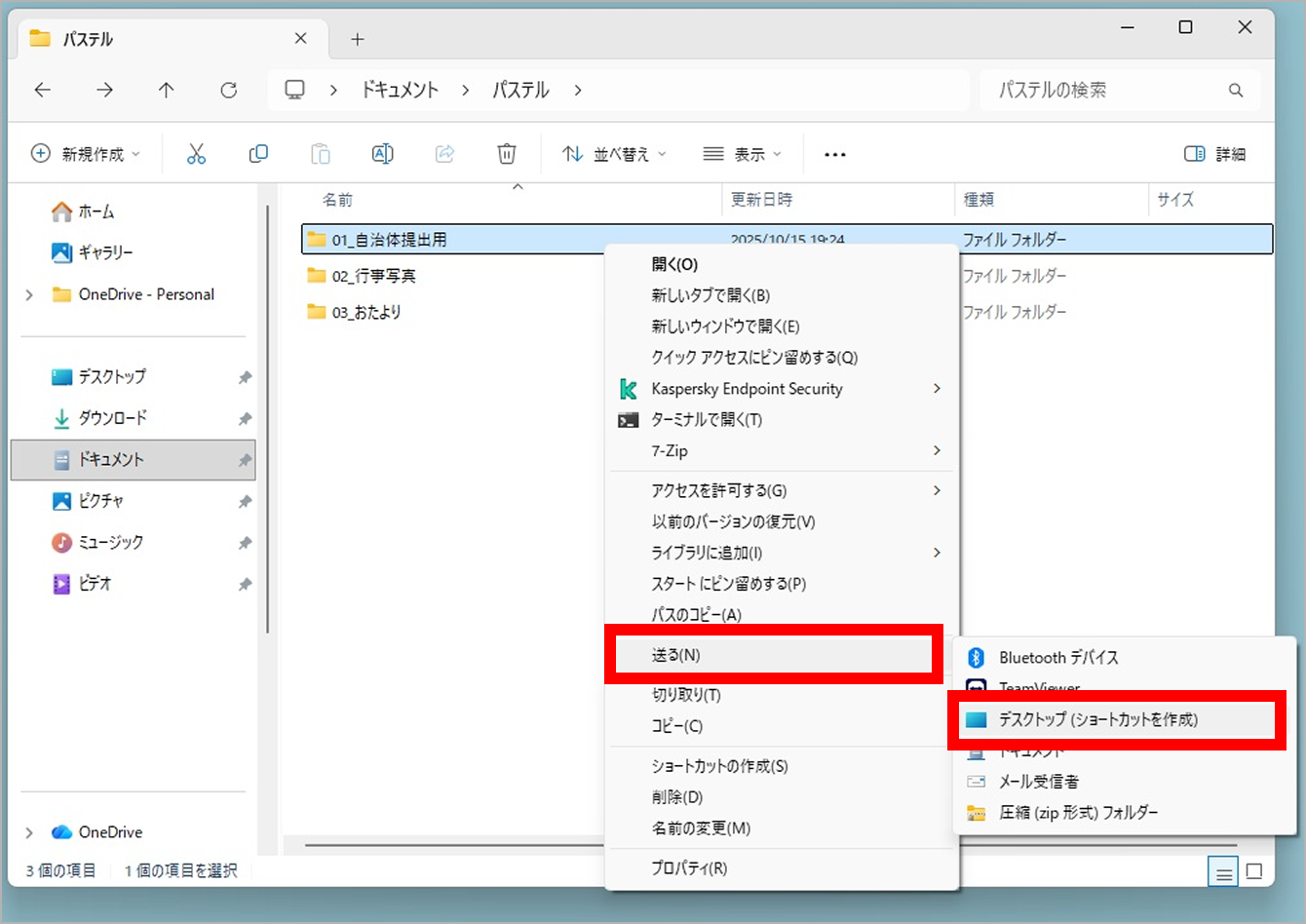Go up one folder level with up arrow
The width and height of the screenshot is (1306, 924).
(167, 91)
